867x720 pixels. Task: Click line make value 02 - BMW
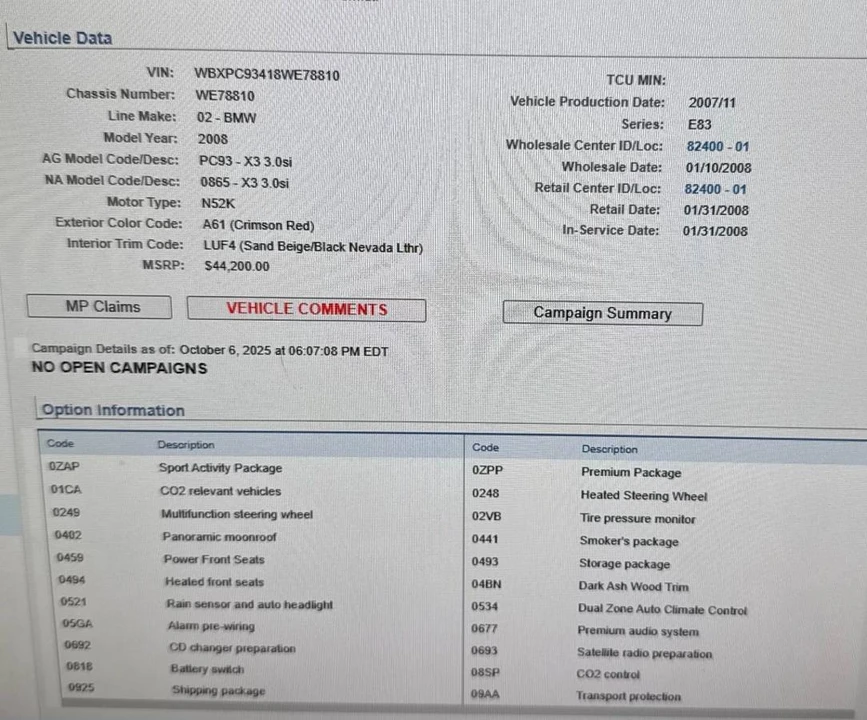[227, 118]
